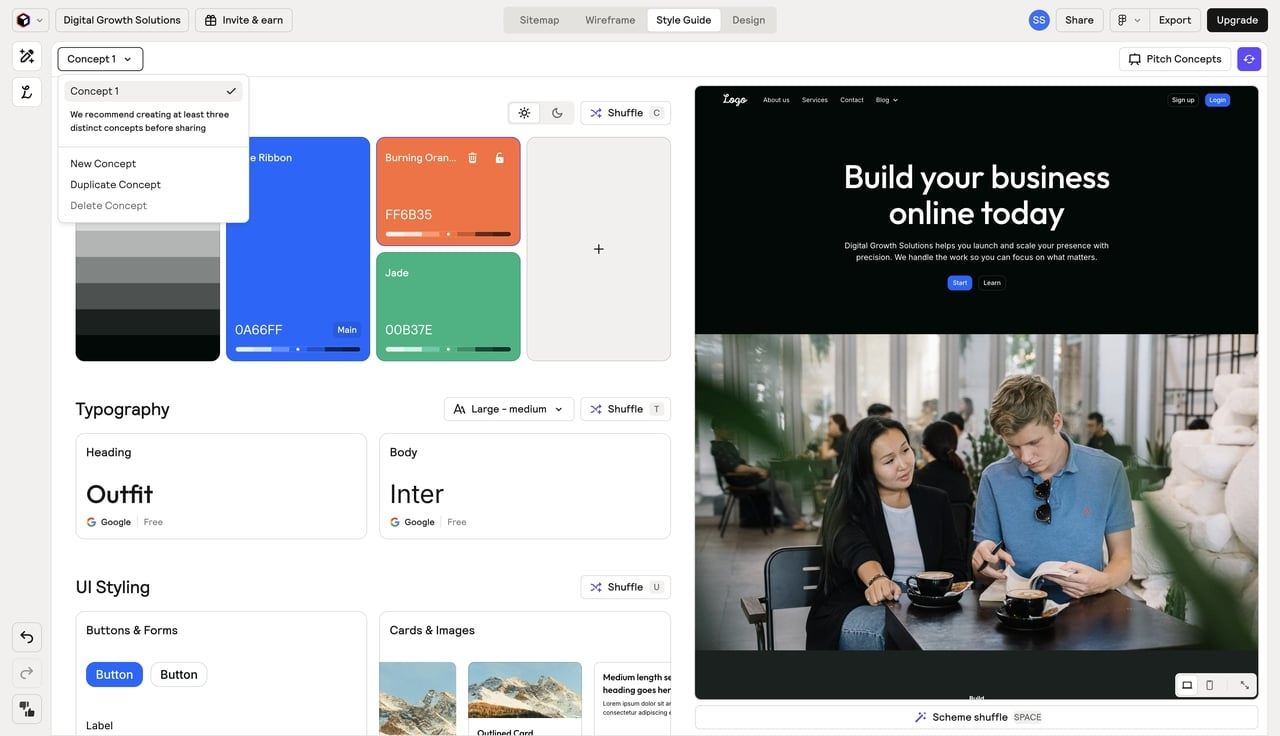Click the Learn button in preview hero
Screen dimensions: 1280x736
pyautogui.click(x=992, y=283)
